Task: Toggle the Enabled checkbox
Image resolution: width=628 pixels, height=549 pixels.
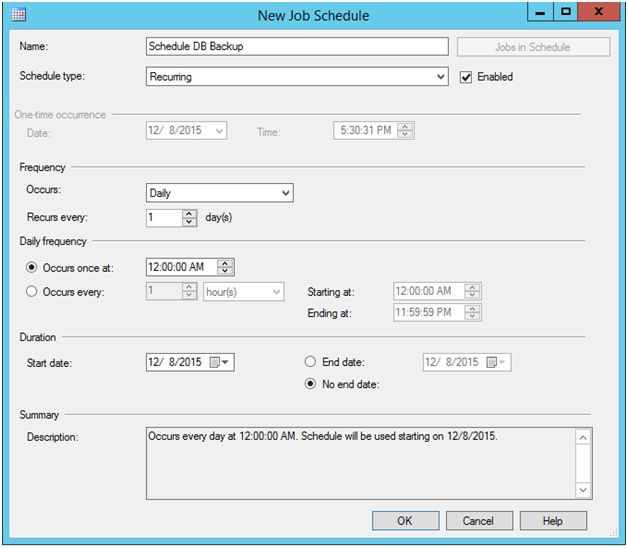Action: pos(466,77)
